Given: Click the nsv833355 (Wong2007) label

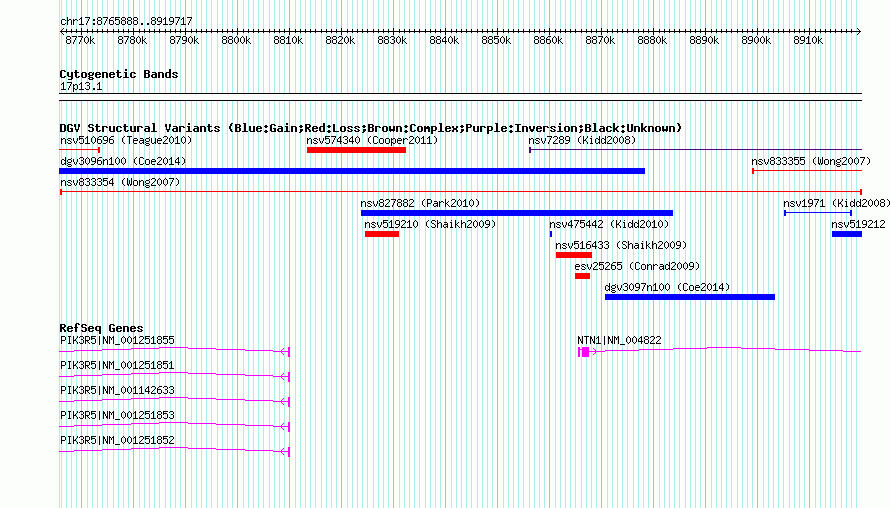Looking at the screenshot, I should 811,161.
